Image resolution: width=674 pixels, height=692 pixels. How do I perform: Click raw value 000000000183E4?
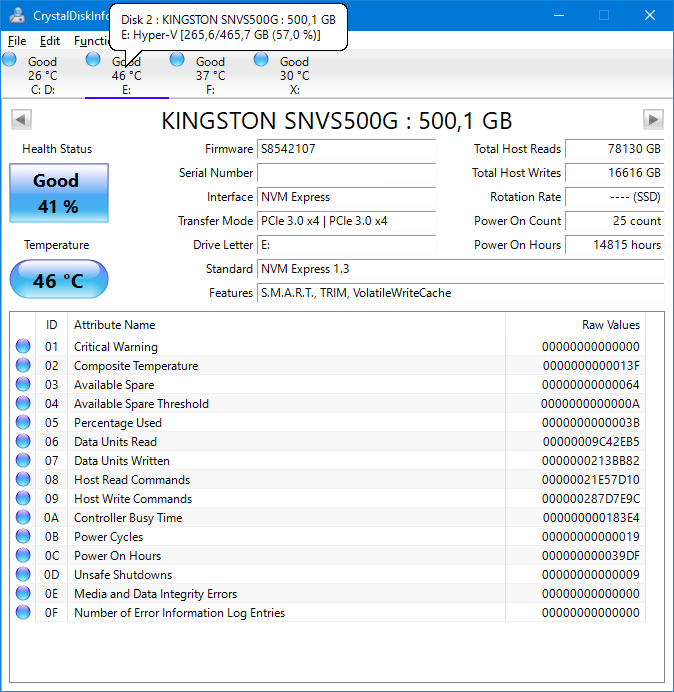click(x=591, y=518)
